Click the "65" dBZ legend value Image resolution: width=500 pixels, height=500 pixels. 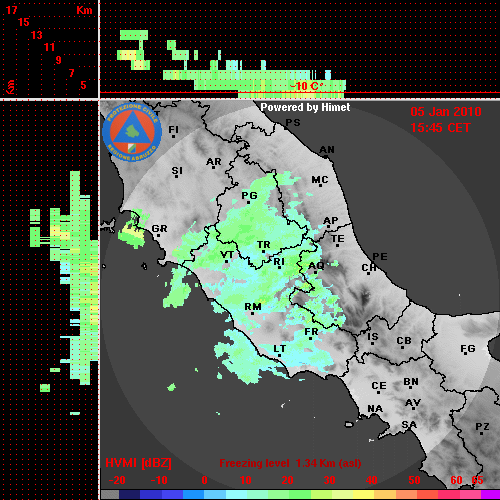point(477,480)
